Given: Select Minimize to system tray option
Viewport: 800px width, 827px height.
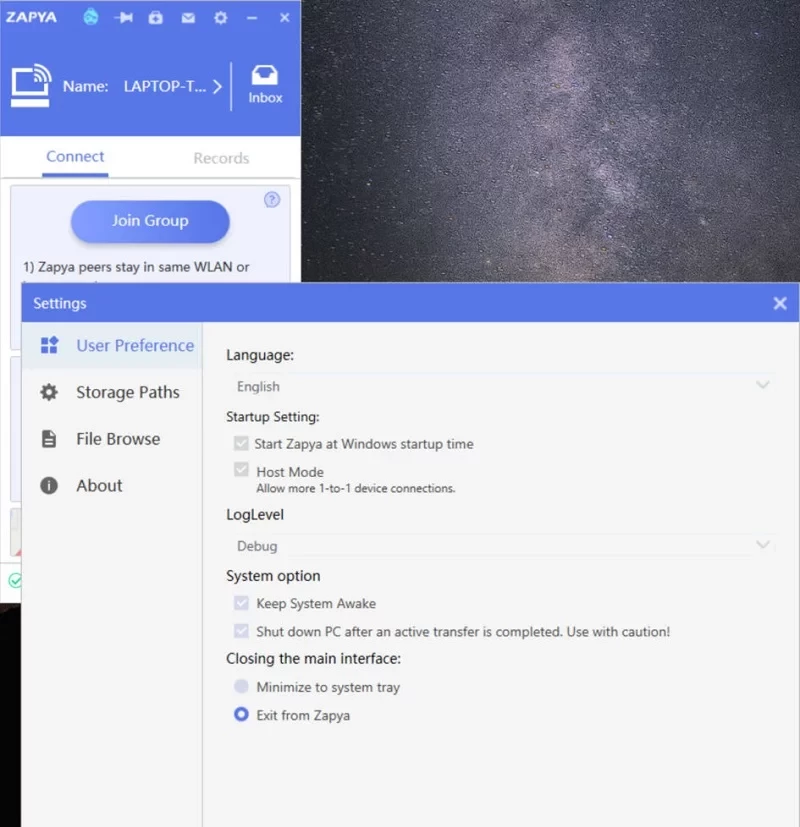Looking at the screenshot, I should tap(241, 687).
